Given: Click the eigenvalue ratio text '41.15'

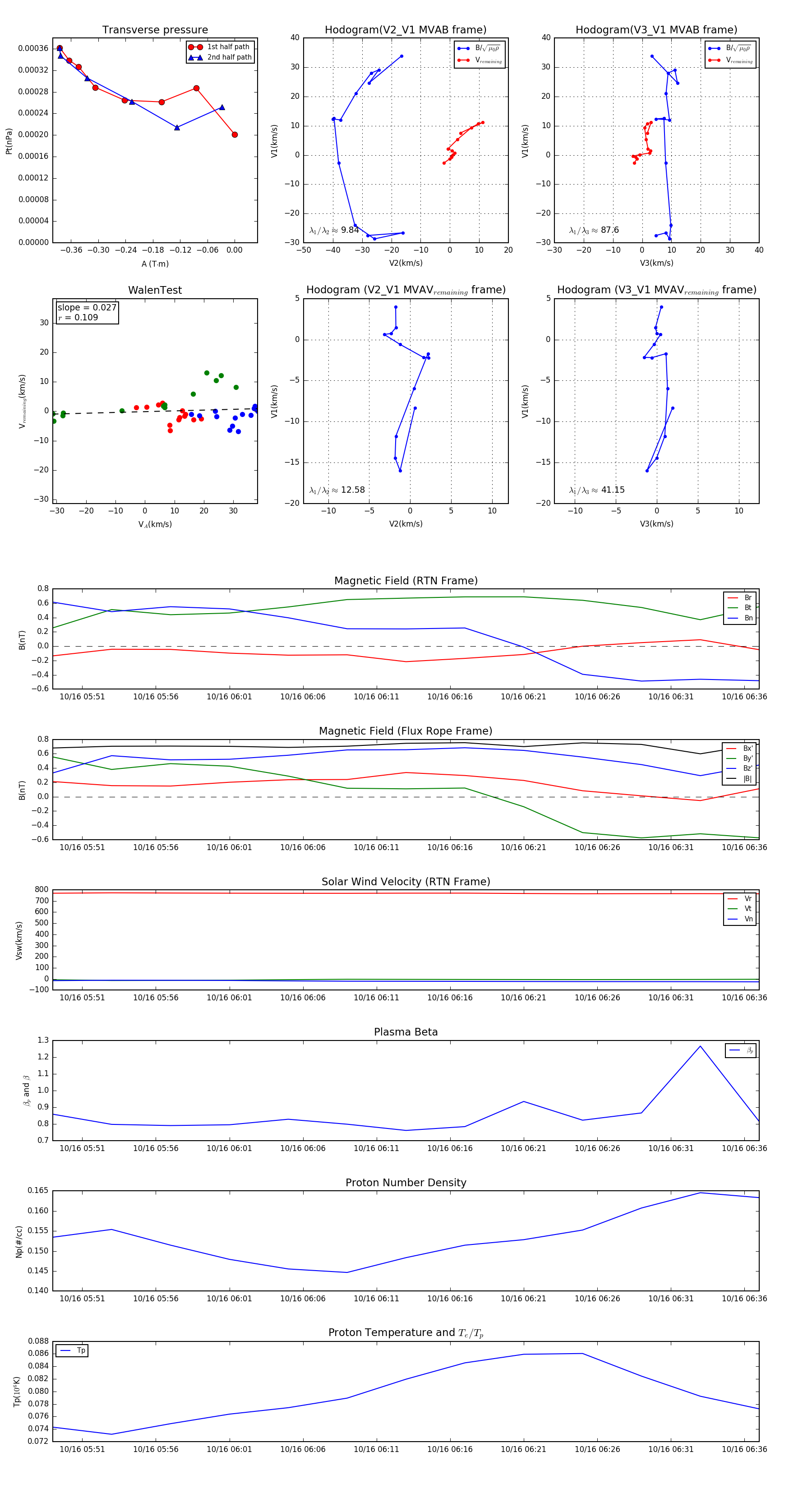Looking at the screenshot, I should 613,490.
